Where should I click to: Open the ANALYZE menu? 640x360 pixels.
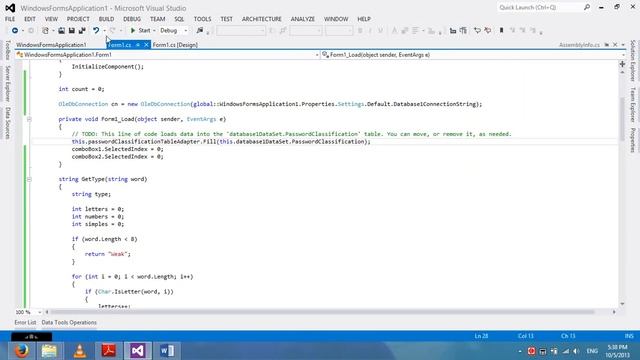(x=303, y=19)
